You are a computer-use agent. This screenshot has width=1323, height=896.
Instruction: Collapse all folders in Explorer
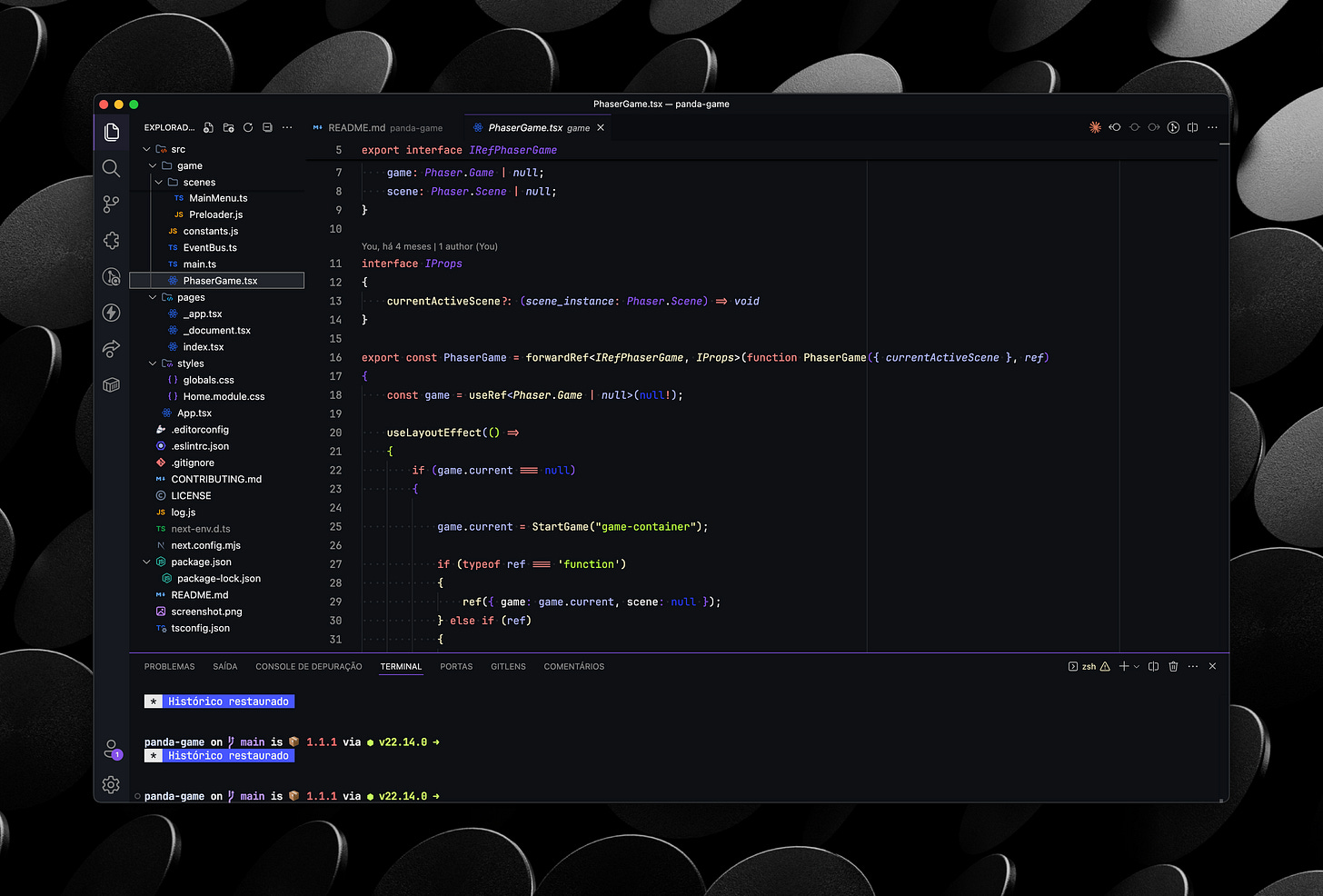coord(267,127)
